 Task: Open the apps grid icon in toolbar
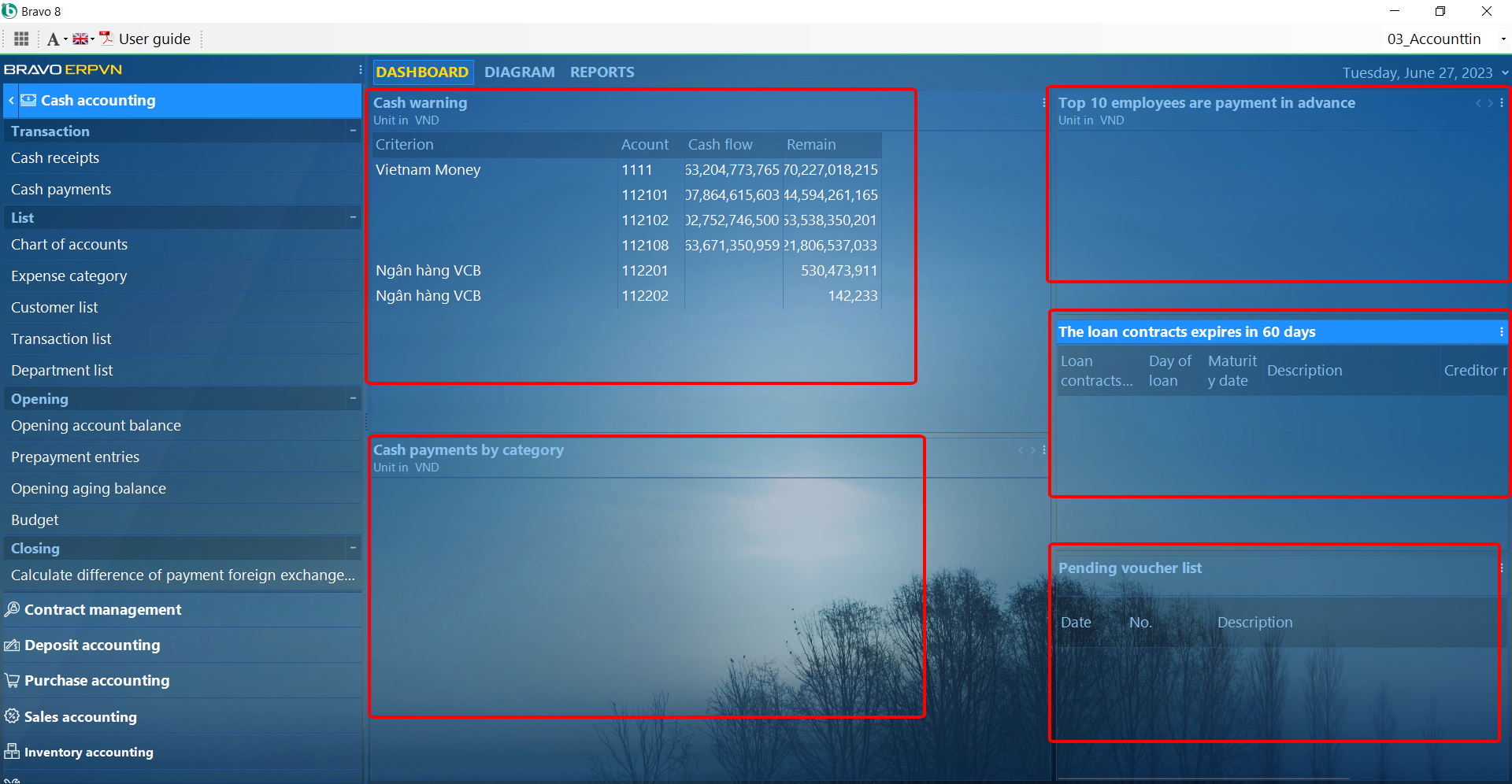tap(21, 39)
